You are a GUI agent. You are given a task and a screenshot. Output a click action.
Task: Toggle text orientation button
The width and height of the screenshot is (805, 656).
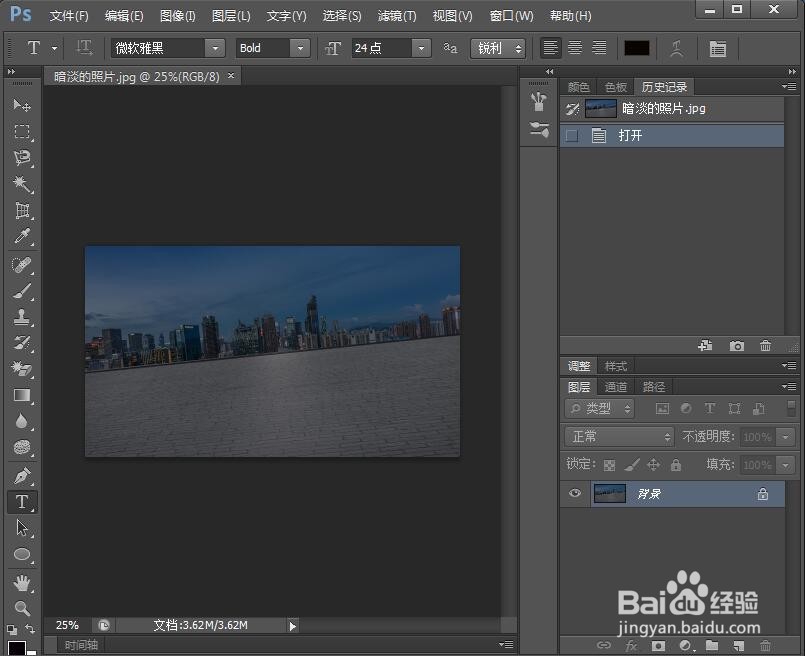pos(84,48)
